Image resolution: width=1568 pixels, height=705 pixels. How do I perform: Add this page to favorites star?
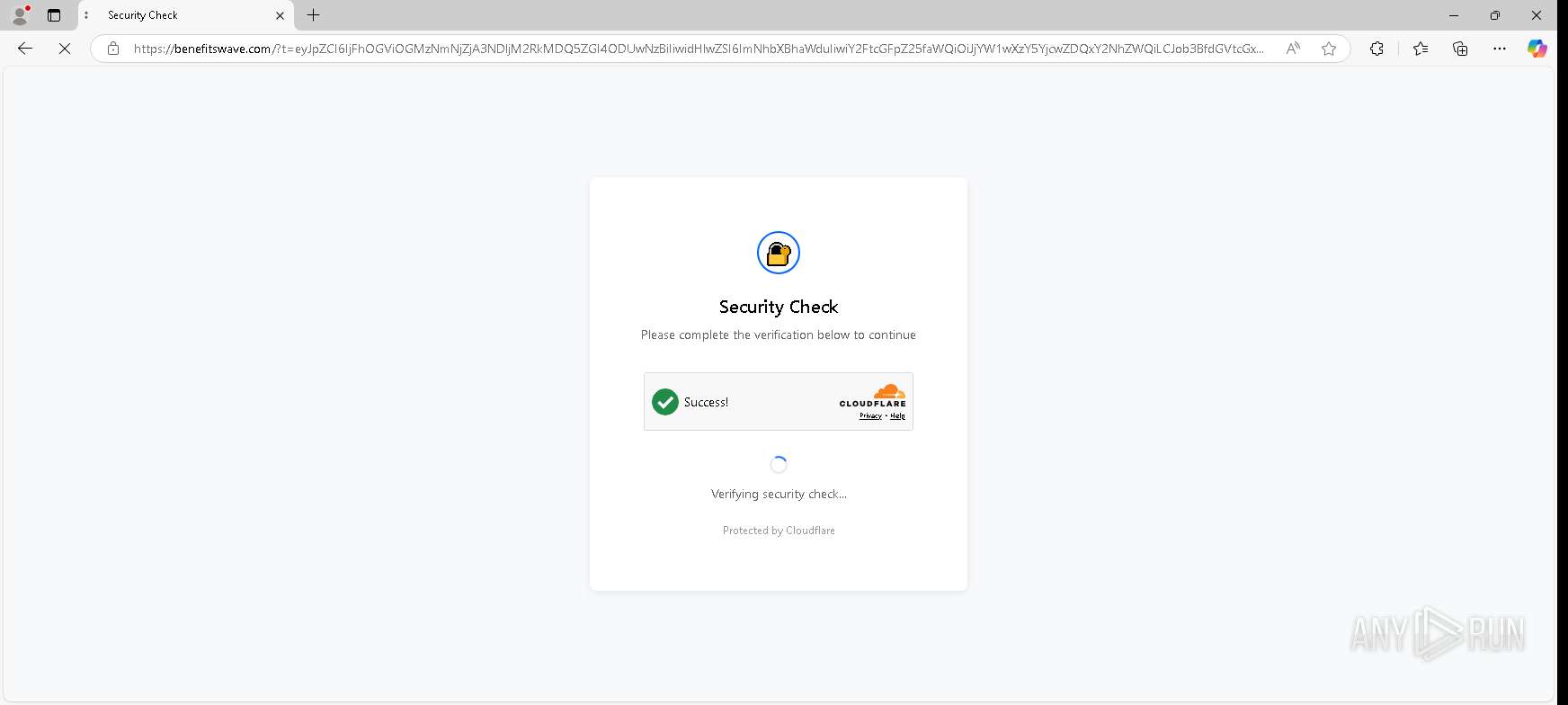(x=1329, y=49)
